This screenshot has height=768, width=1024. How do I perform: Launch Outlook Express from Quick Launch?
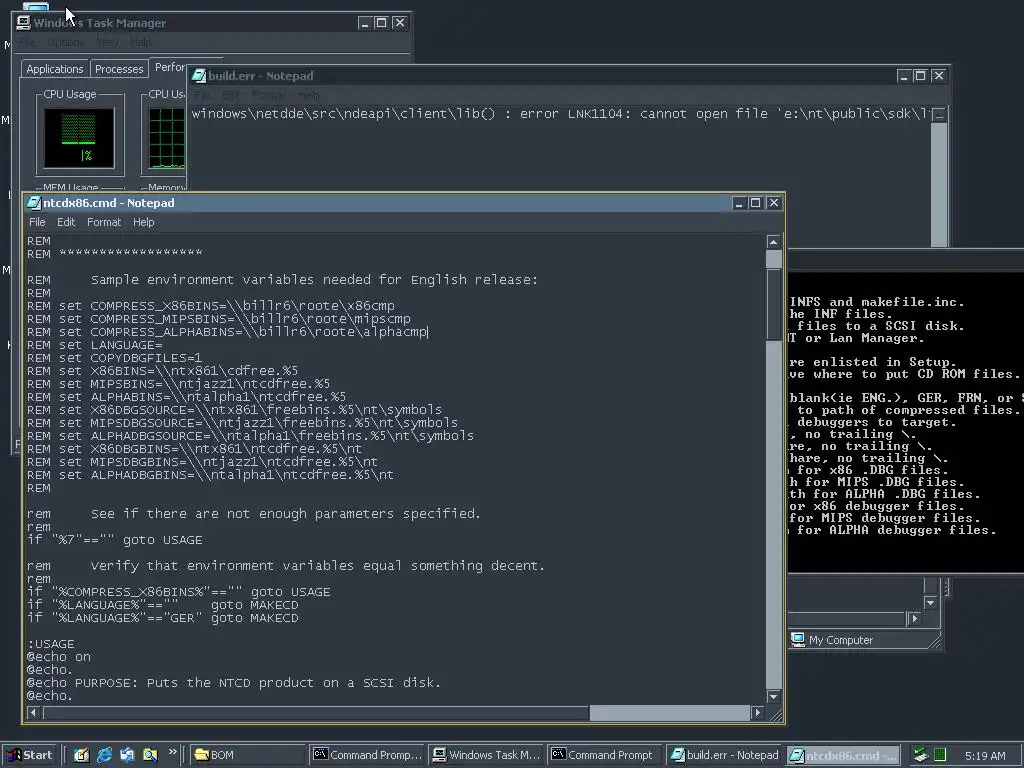tap(127, 755)
